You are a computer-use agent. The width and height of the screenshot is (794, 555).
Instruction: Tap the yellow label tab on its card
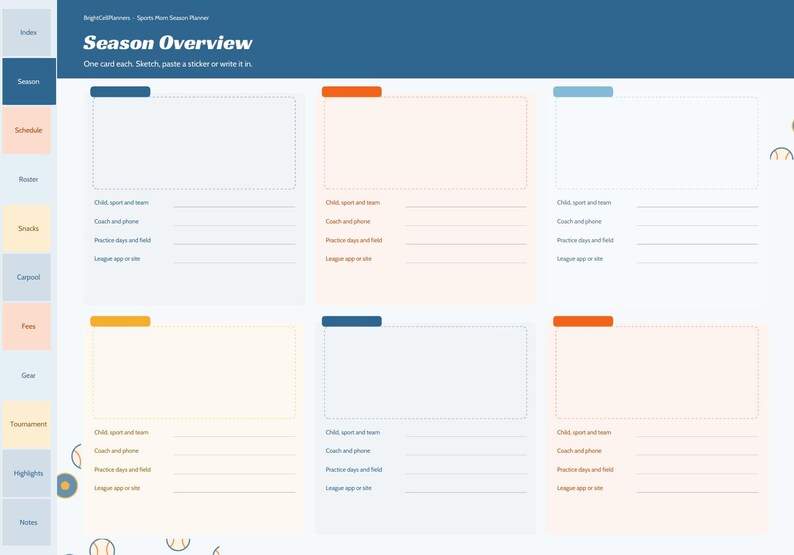[120, 321]
